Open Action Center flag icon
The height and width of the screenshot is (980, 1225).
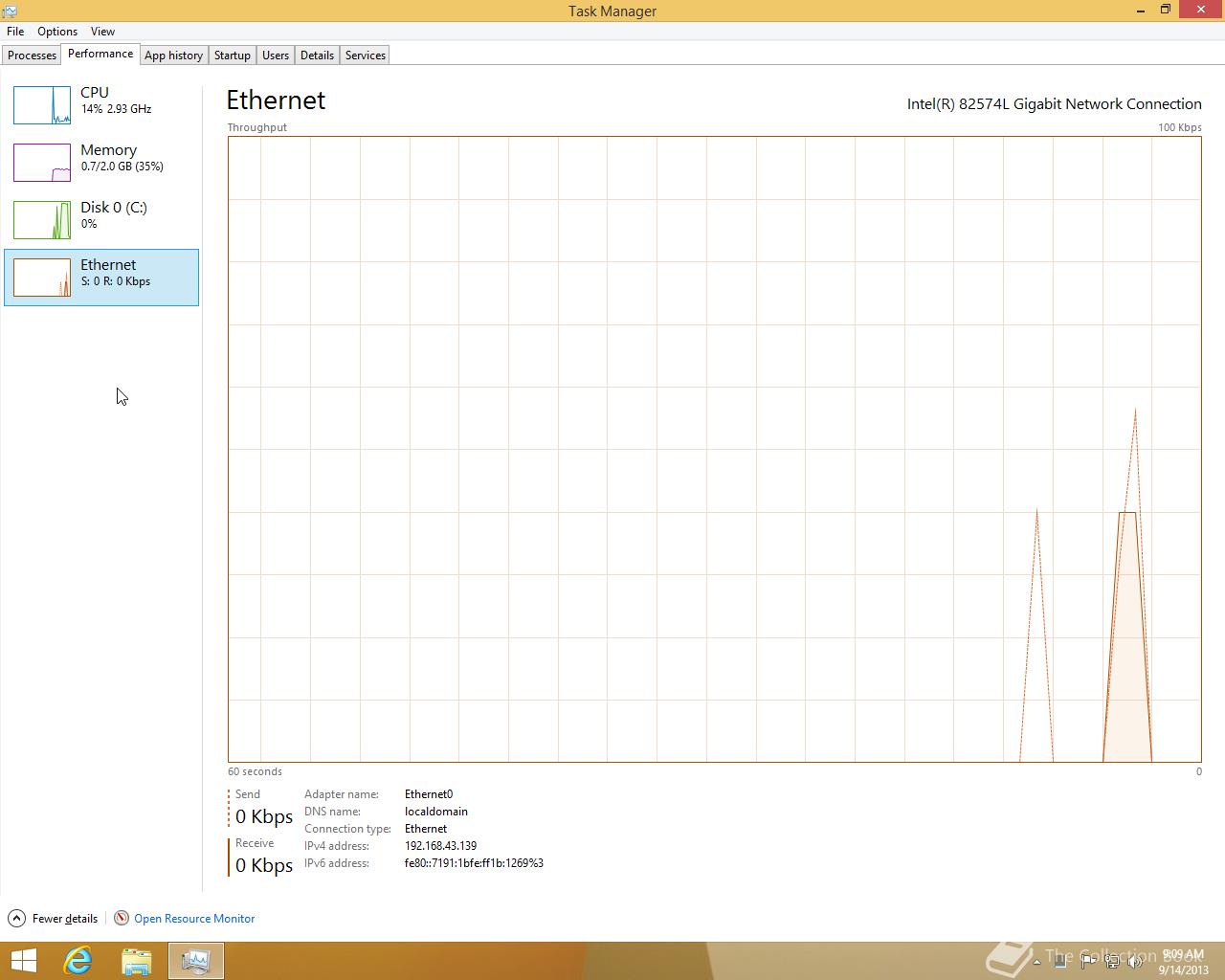[x=1087, y=962]
